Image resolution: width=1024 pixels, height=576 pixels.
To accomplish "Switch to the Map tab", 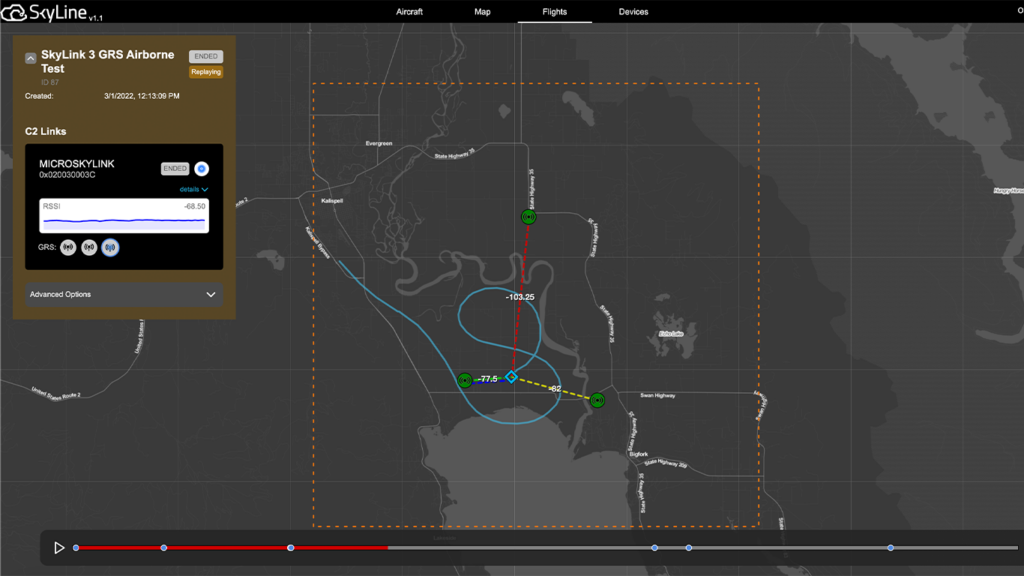I will pos(482,12).
